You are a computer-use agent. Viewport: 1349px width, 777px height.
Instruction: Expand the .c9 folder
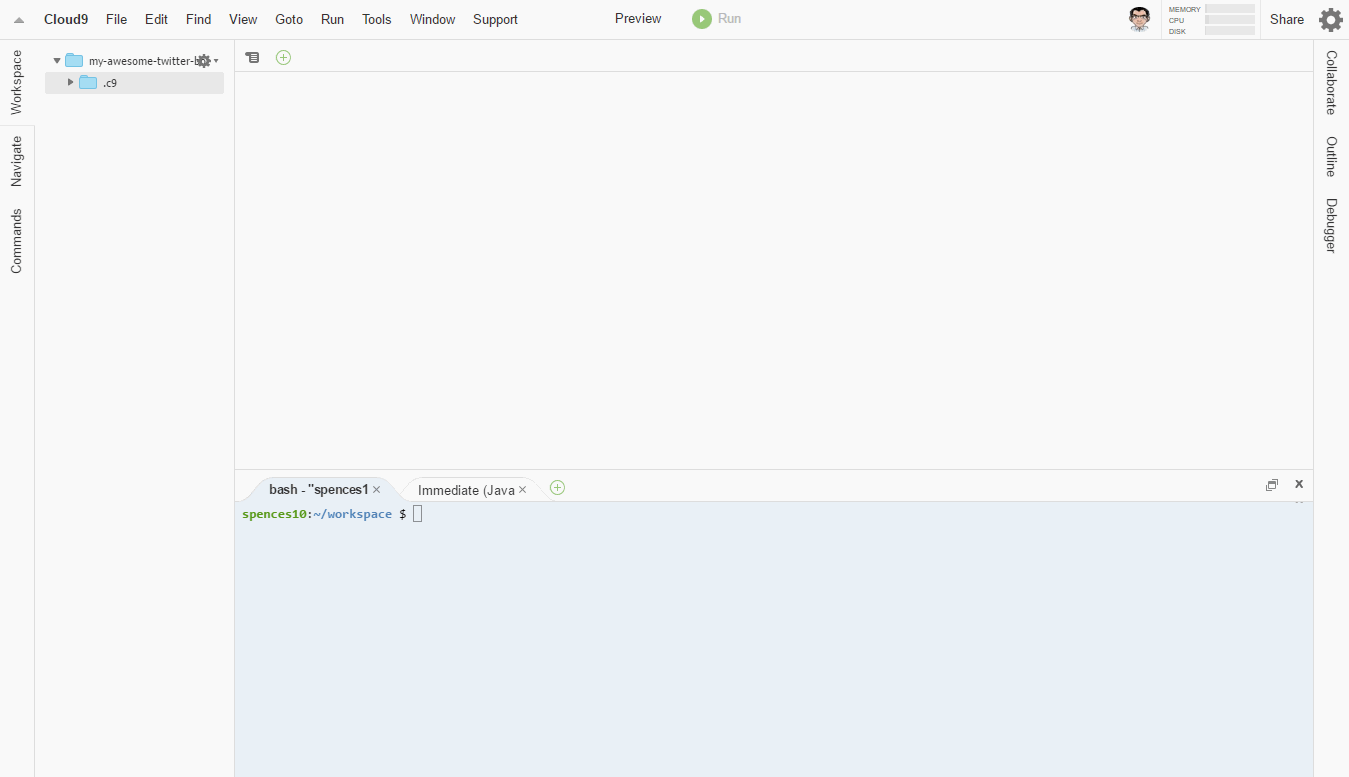(x=70, y=82)
